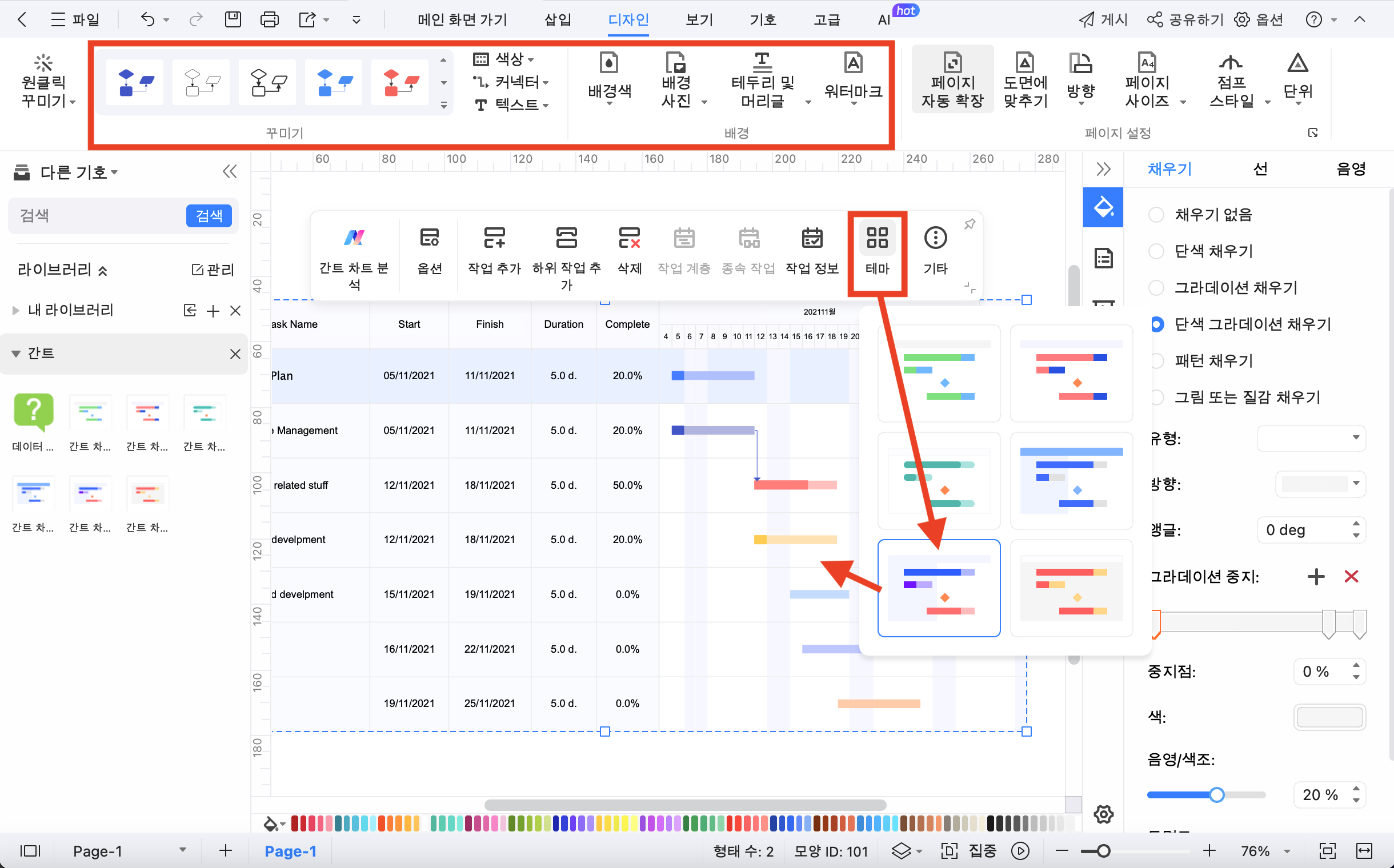Open 배경색 background color tool
This screenshot has width=1394, height=868.
tap(610, 79)
